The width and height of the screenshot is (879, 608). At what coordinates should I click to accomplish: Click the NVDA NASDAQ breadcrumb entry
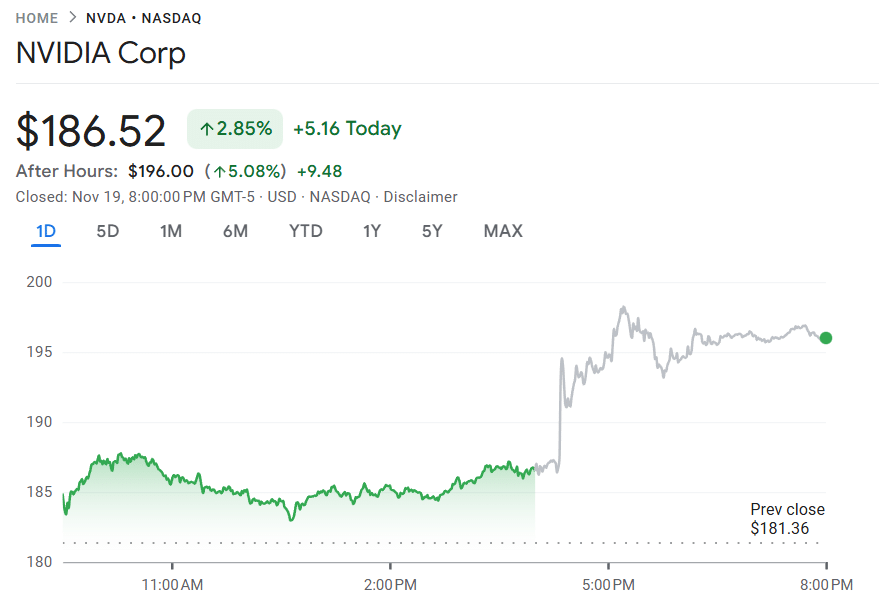146,17
